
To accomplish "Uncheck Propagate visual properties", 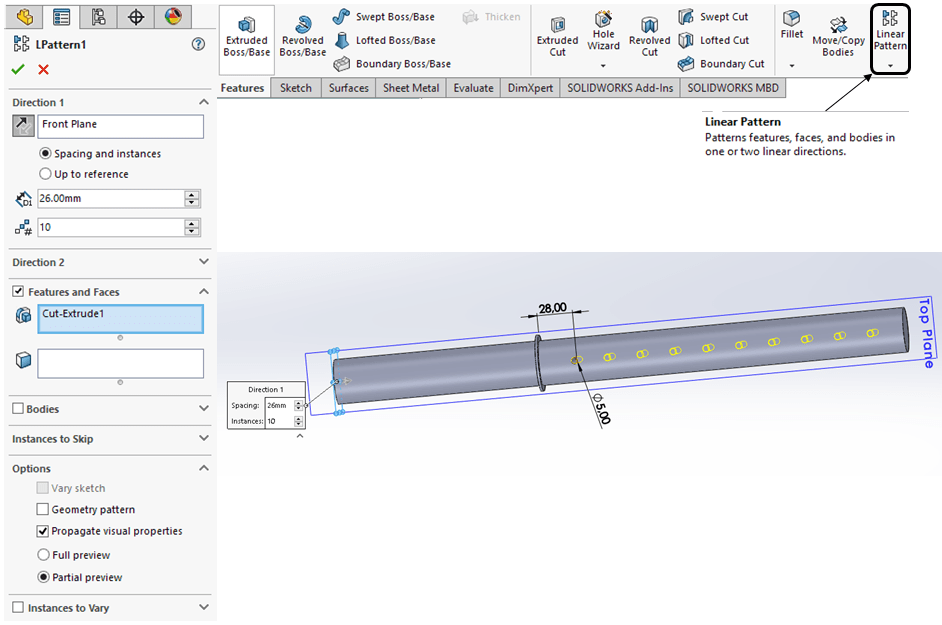I will click(43, 532).
